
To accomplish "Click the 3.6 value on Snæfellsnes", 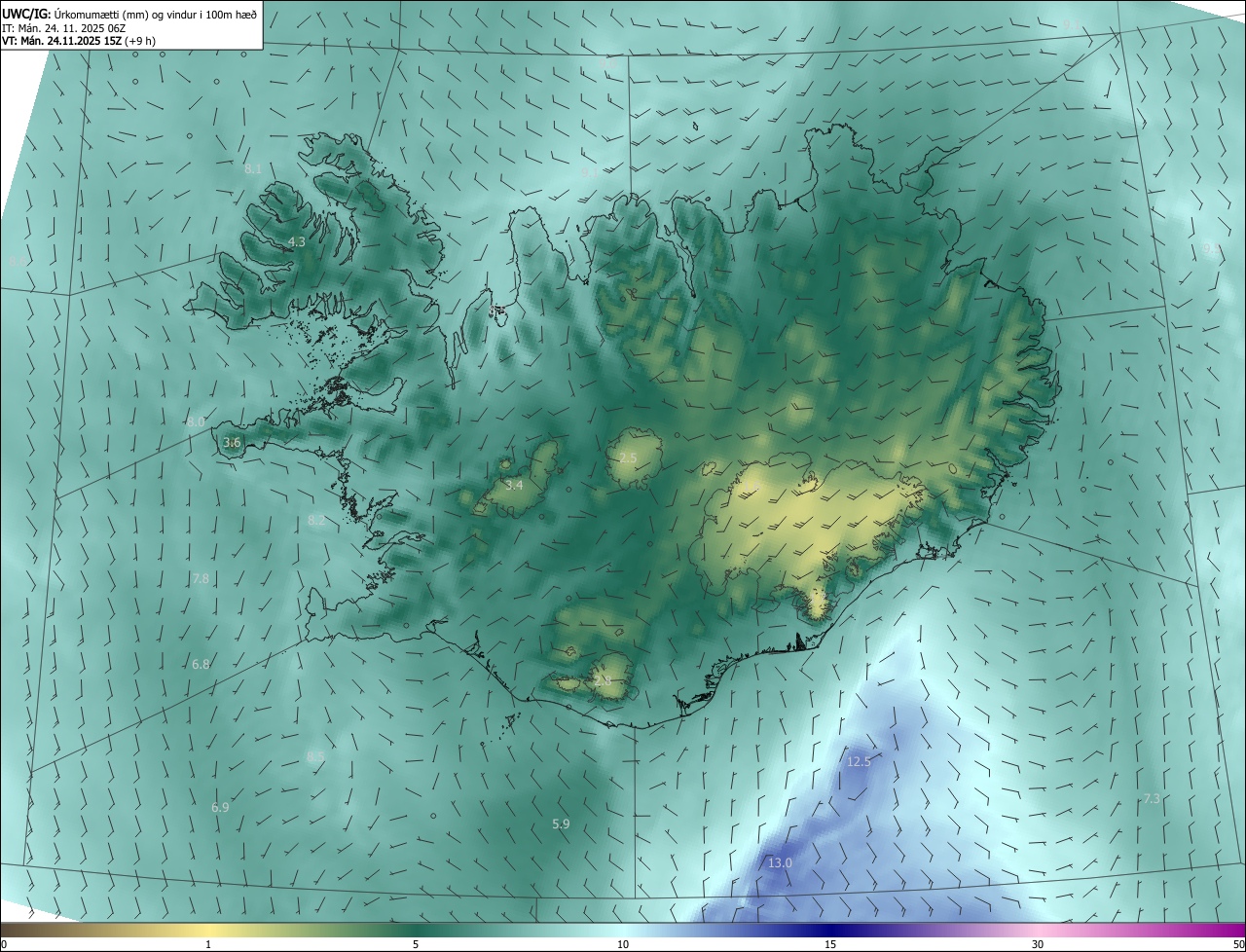I will [x=232, y=443].
